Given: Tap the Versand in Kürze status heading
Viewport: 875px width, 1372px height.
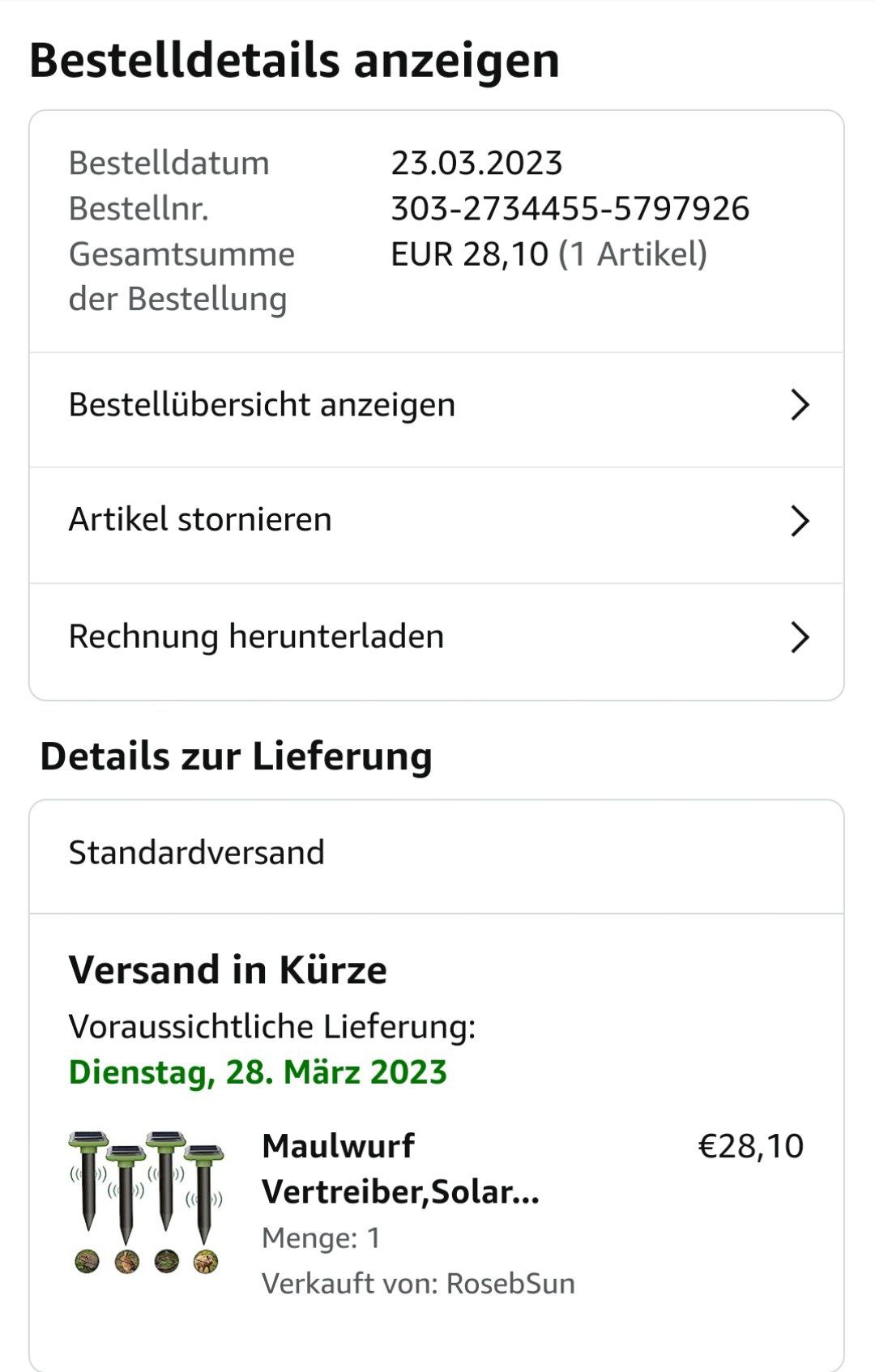Looking at the screenshot, I should tap(228, 970).
